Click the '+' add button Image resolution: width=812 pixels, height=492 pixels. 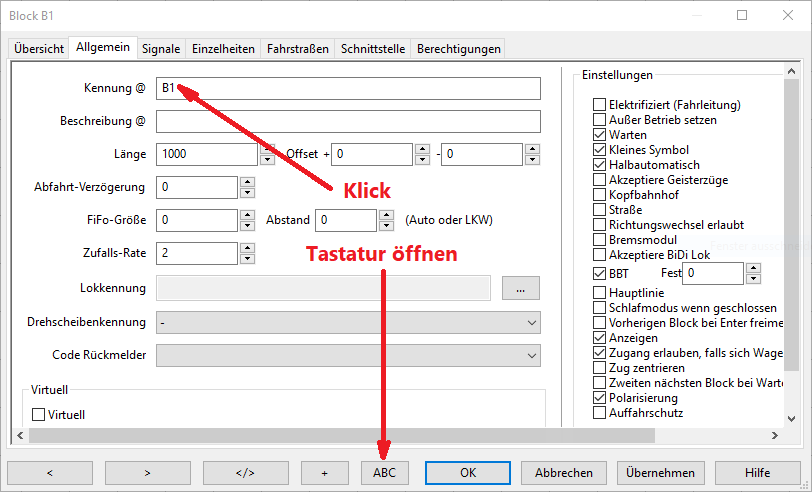[324, 472]
